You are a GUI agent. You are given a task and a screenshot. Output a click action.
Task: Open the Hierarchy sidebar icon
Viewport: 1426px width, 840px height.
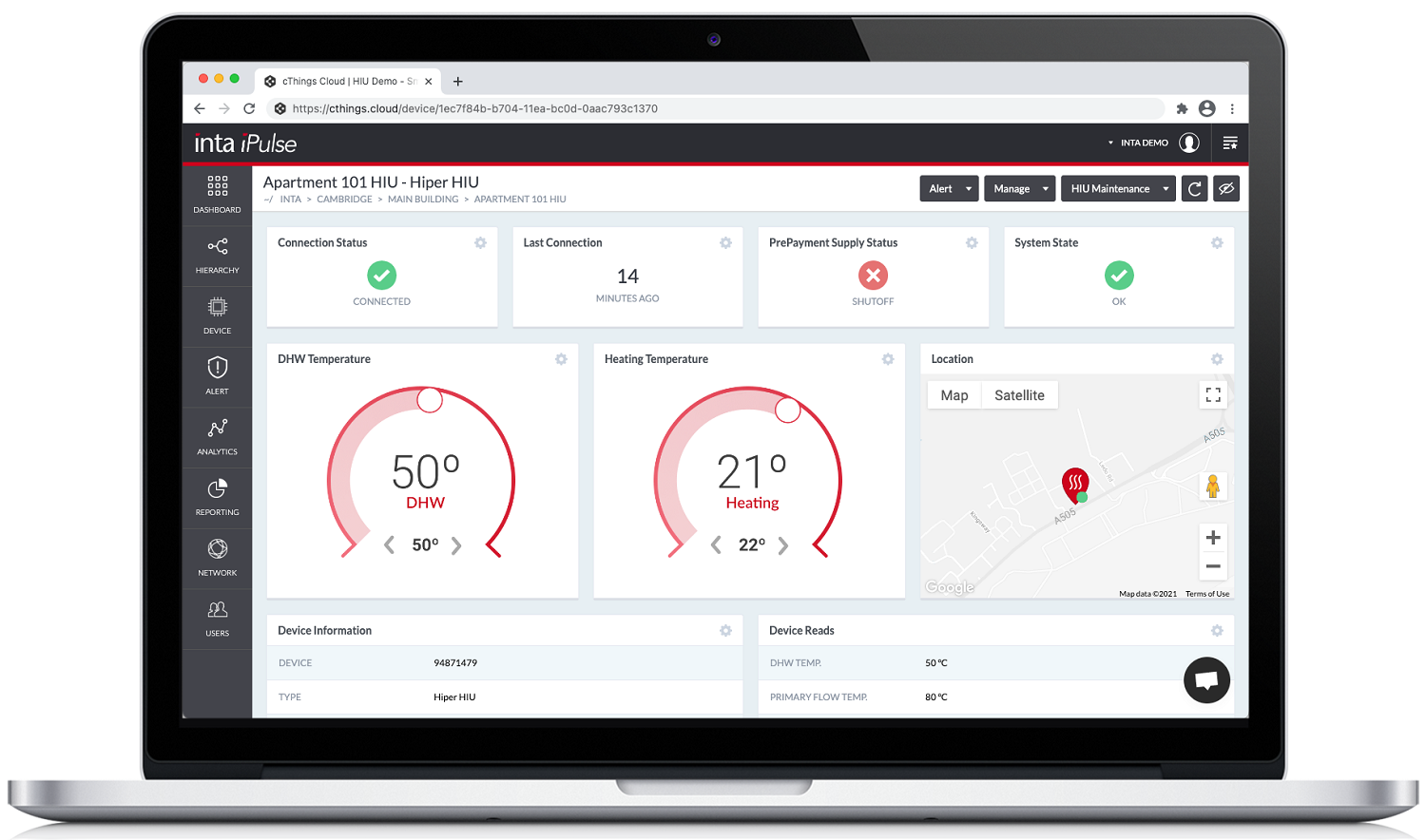coord(217,255)
